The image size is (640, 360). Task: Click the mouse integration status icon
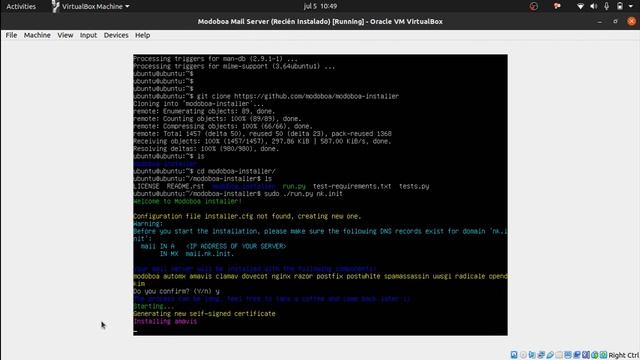(595, 355)
